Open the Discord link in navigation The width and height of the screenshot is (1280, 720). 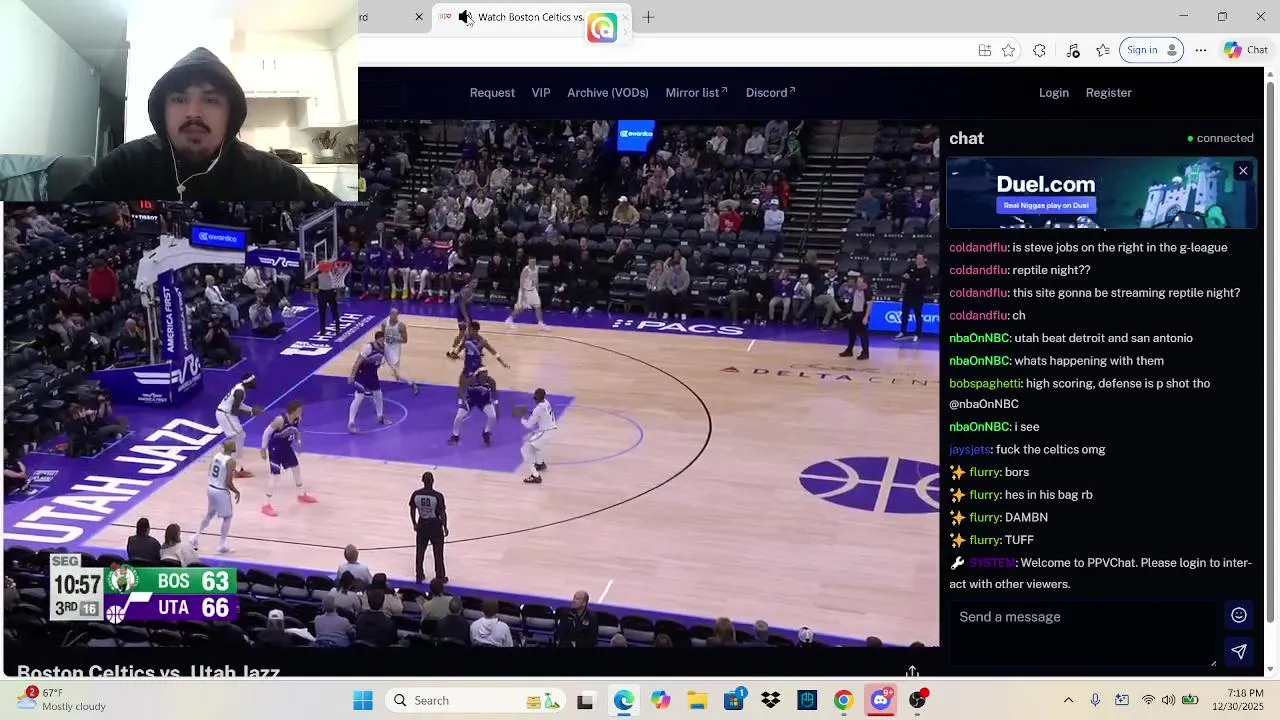coord(770,93)
